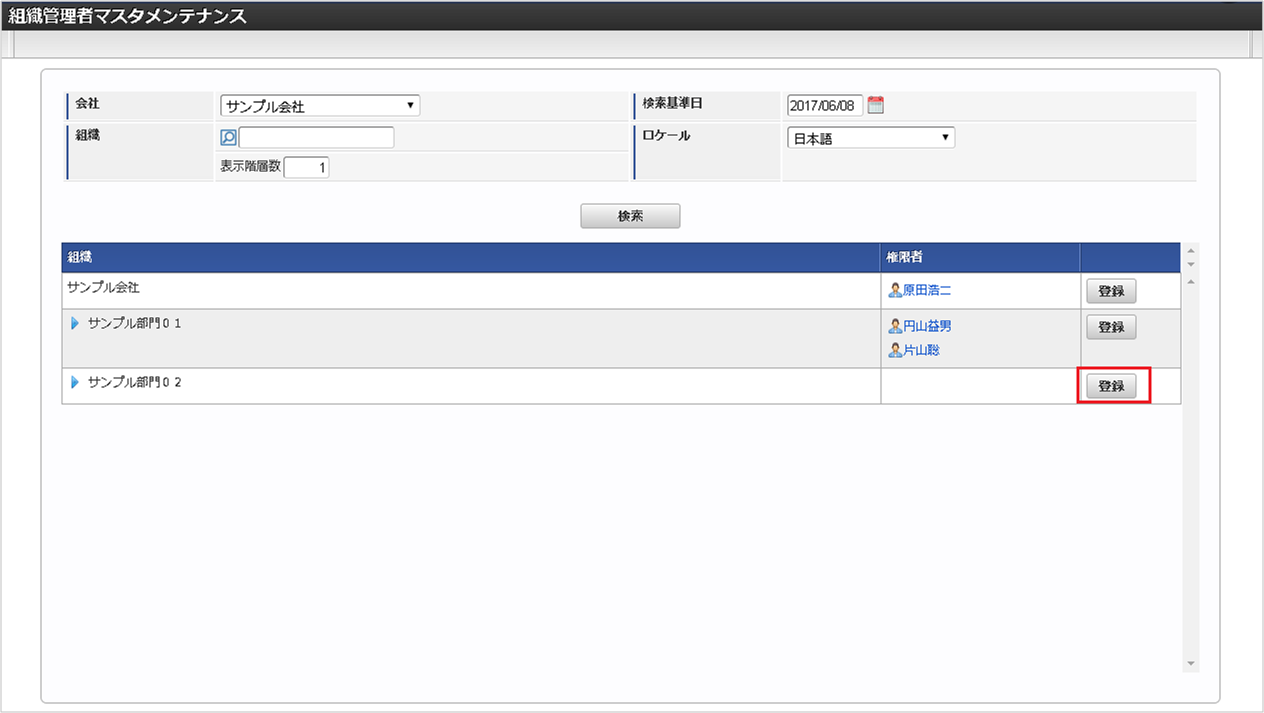Click the user icon beside 円山益男
The image size is (1264, 713).
(x=895, y=327)
